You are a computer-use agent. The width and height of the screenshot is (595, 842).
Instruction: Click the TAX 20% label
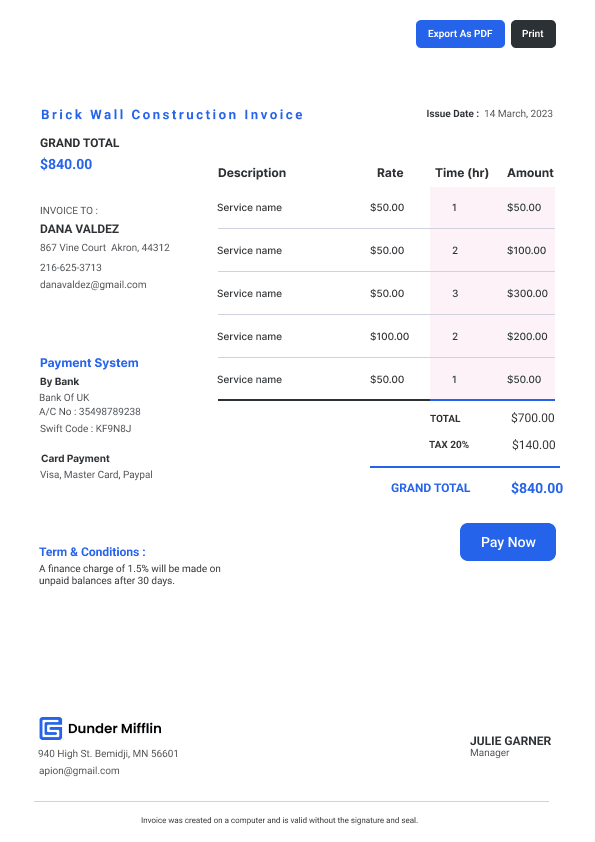click(x=449, y=445)
